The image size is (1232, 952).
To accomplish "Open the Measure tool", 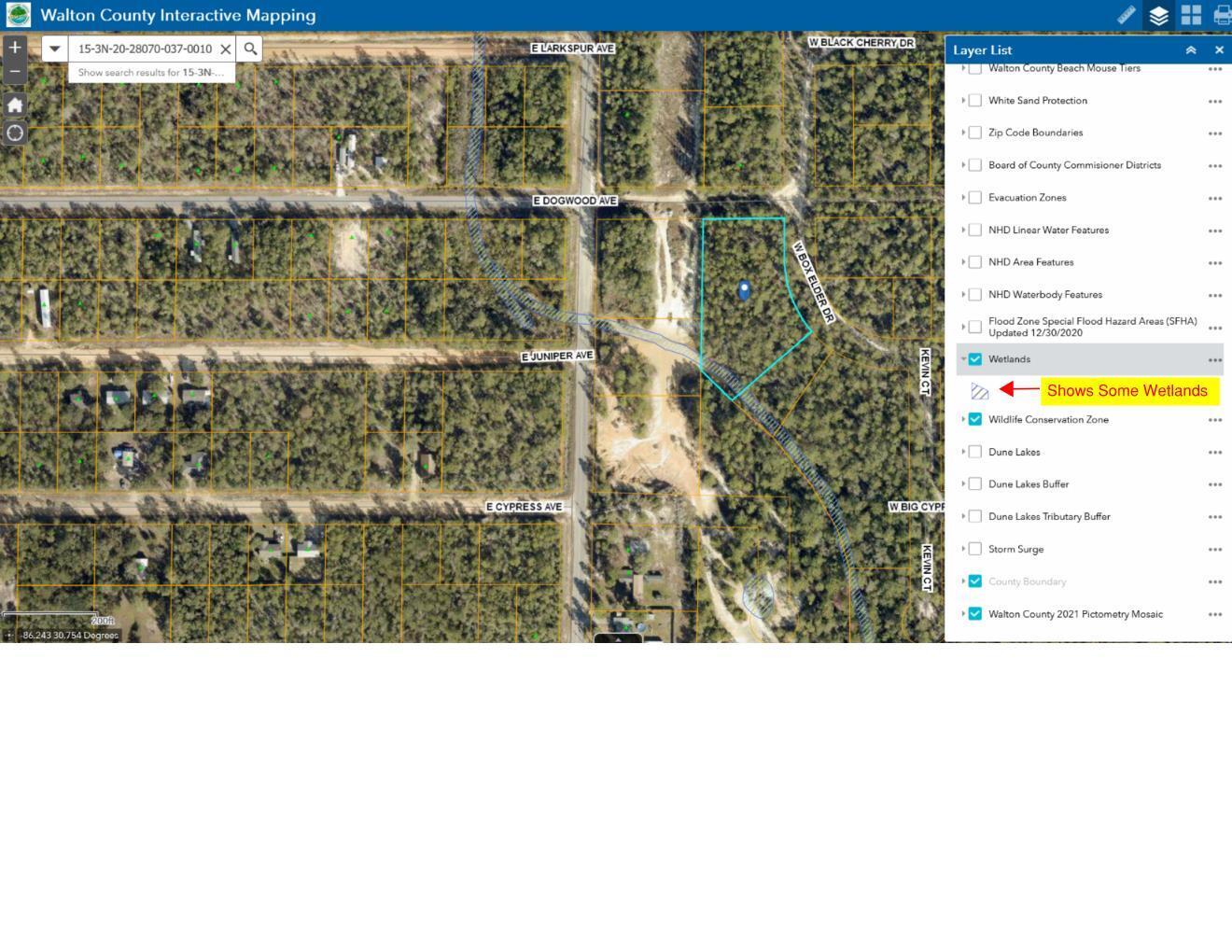I will pos(1127,15).
